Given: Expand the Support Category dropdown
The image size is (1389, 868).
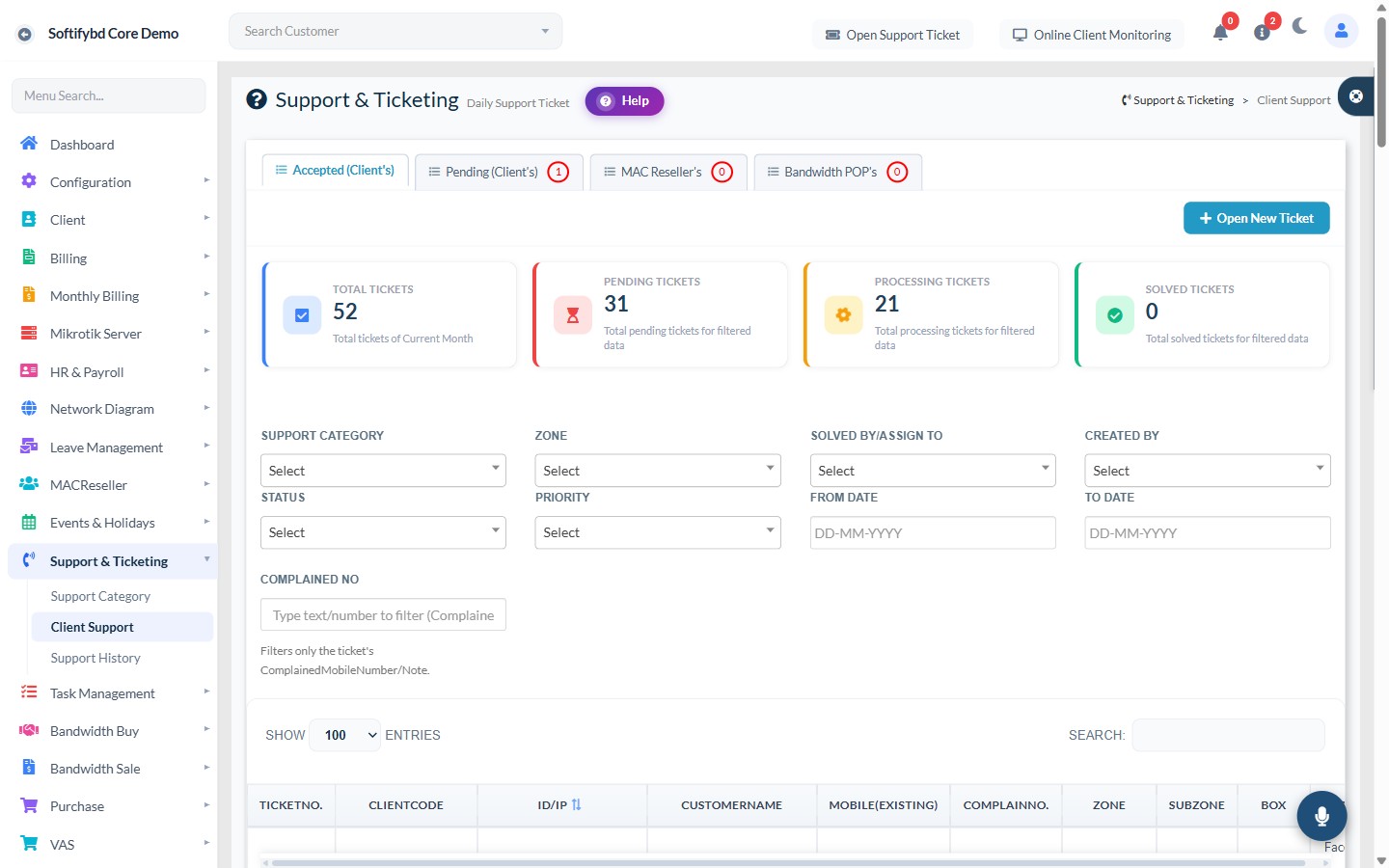Looking at the screenshot, I should (383, 471).
